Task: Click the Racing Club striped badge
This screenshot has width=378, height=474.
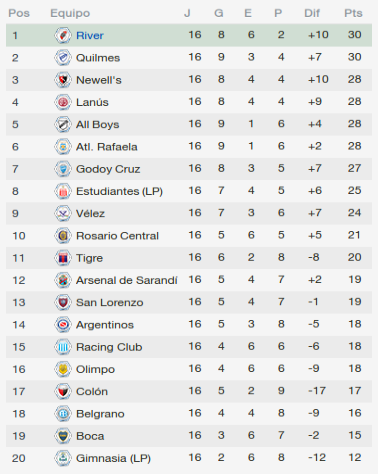Action: [63, 347]
